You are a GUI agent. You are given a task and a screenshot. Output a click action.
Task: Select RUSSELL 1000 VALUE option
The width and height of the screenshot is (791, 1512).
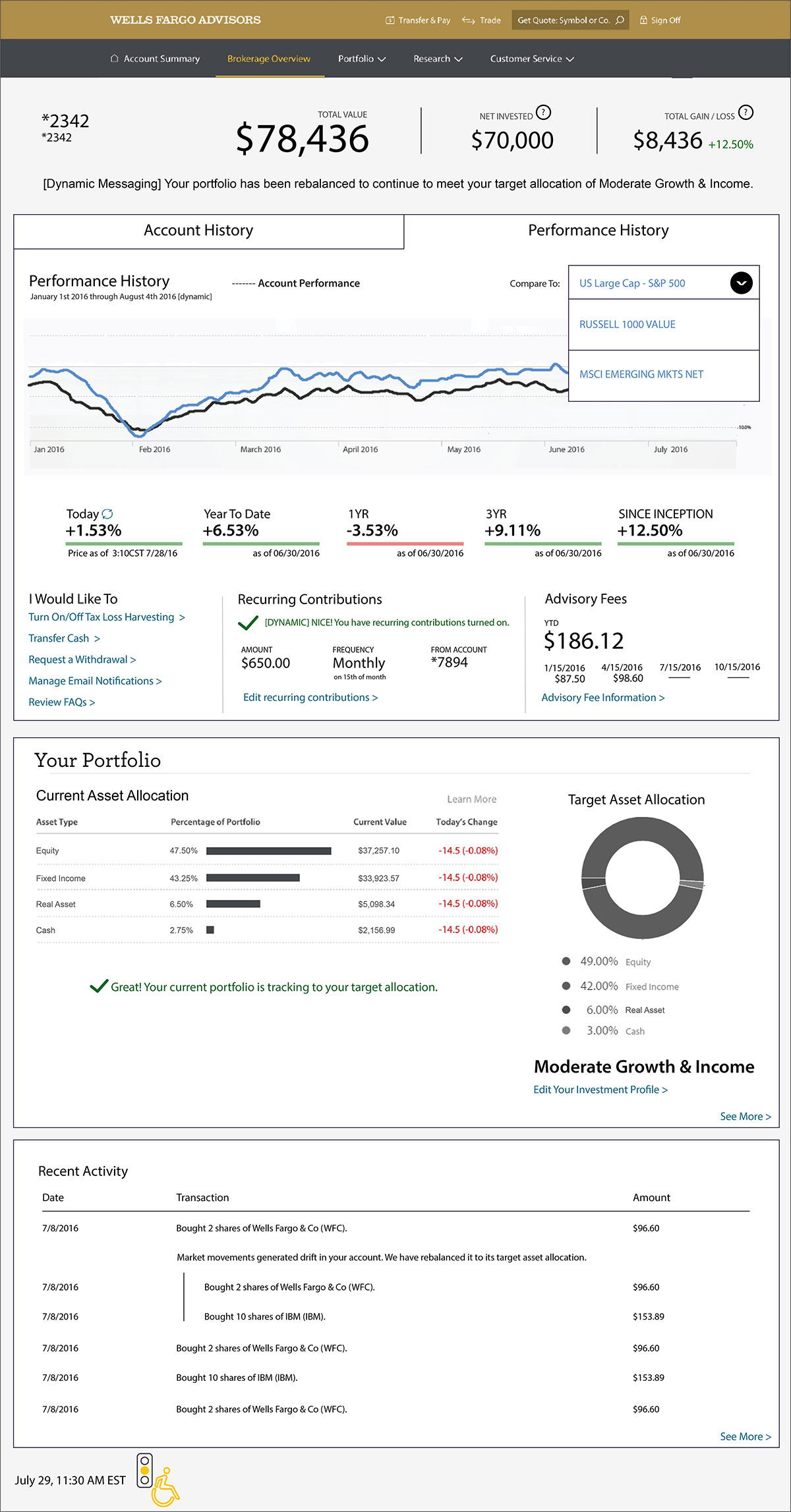tap(664, 324)
